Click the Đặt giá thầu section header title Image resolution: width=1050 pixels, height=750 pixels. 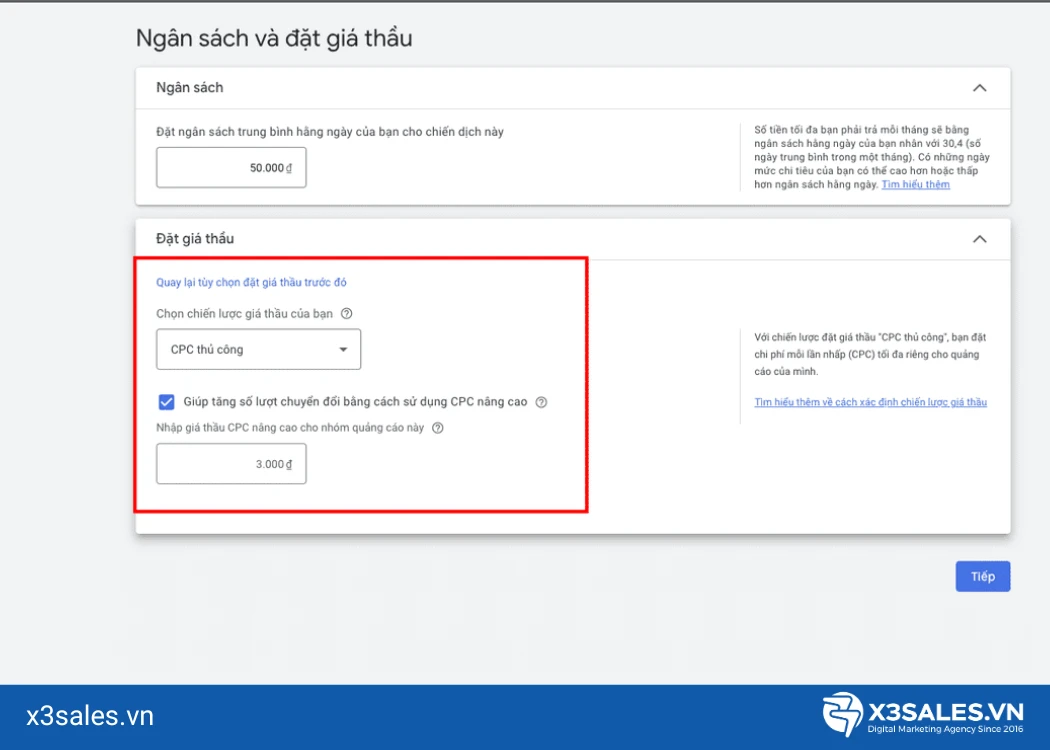point(195,239)
